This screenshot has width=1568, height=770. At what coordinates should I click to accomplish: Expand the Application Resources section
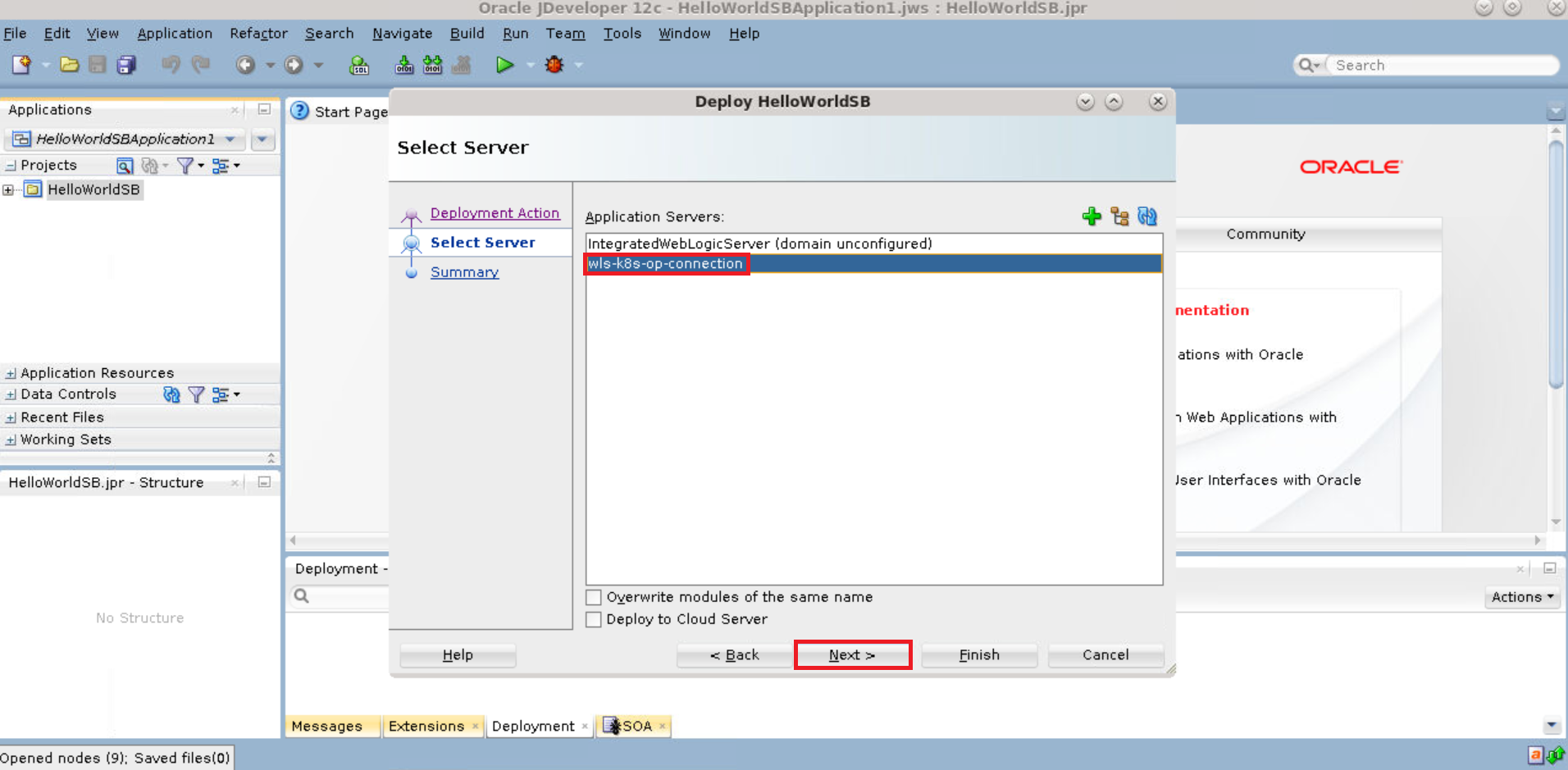click(x=11, y=373)
